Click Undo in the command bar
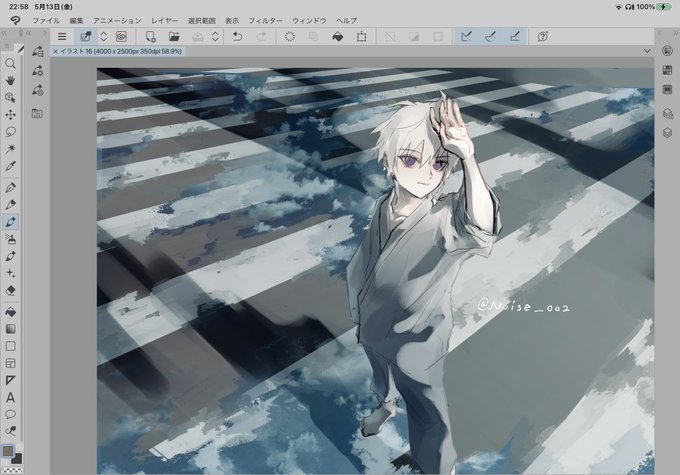This screenshot has height=475, width=680. 237,37
